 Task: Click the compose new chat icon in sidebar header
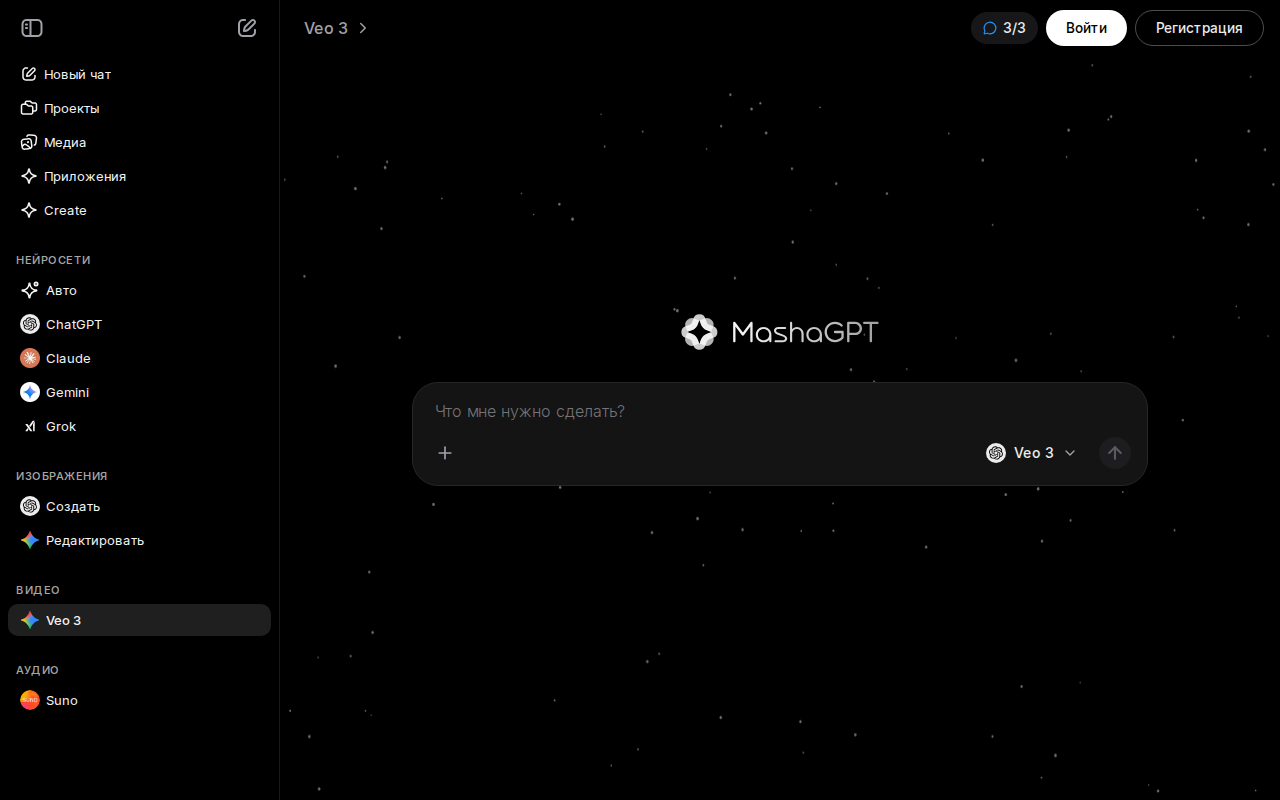[247, 28]
